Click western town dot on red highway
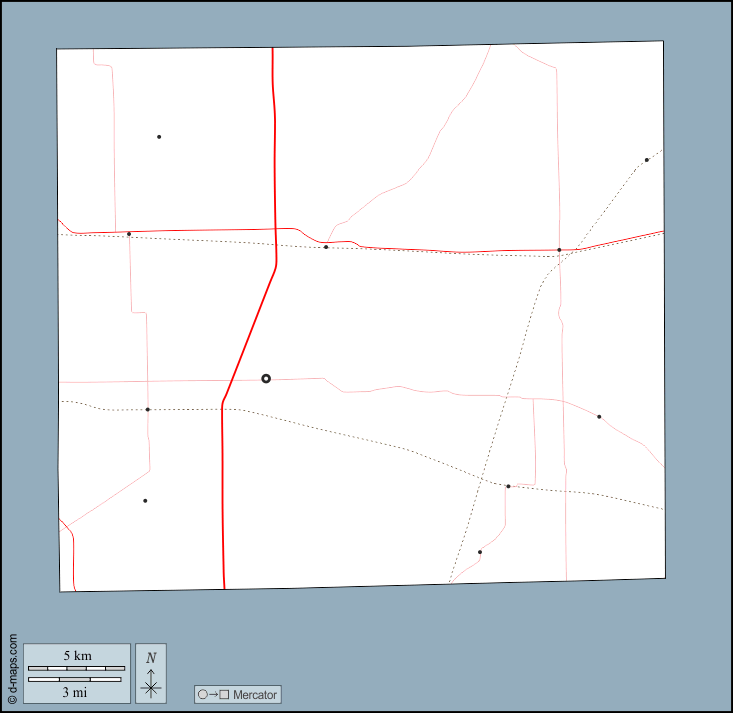Screen dimensions: 733x713 point(129,234)
